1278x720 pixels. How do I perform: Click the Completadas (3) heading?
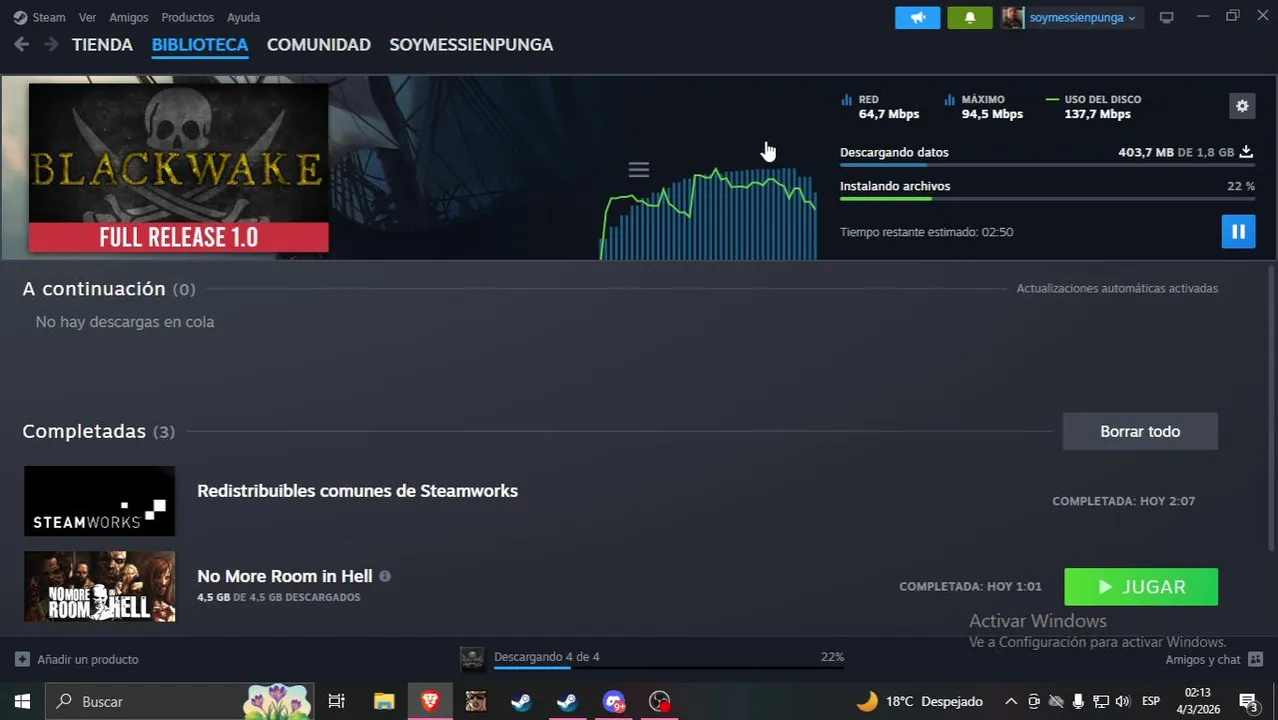pos(99,431)
